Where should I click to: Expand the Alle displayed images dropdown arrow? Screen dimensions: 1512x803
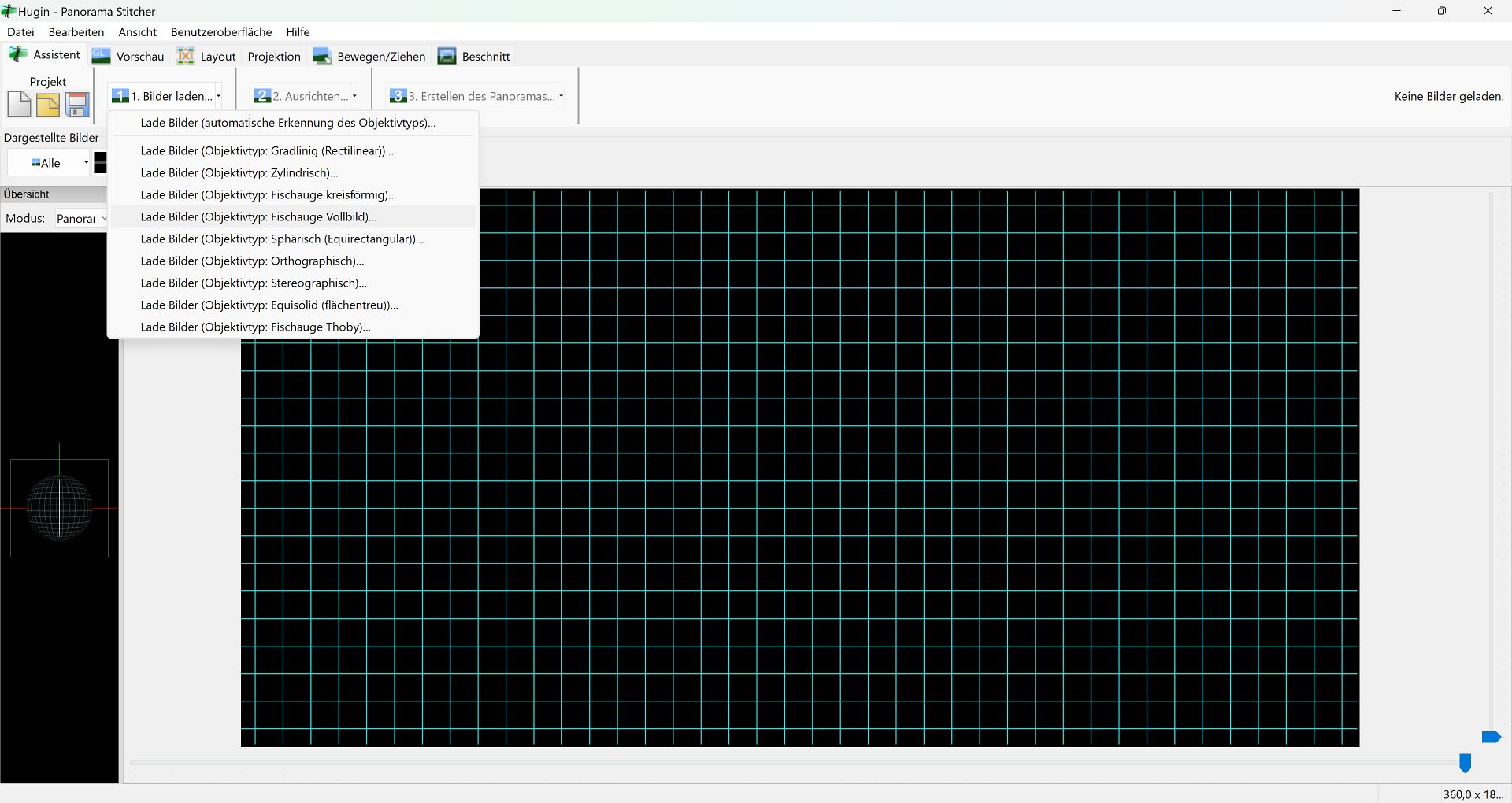pos(86,163)
